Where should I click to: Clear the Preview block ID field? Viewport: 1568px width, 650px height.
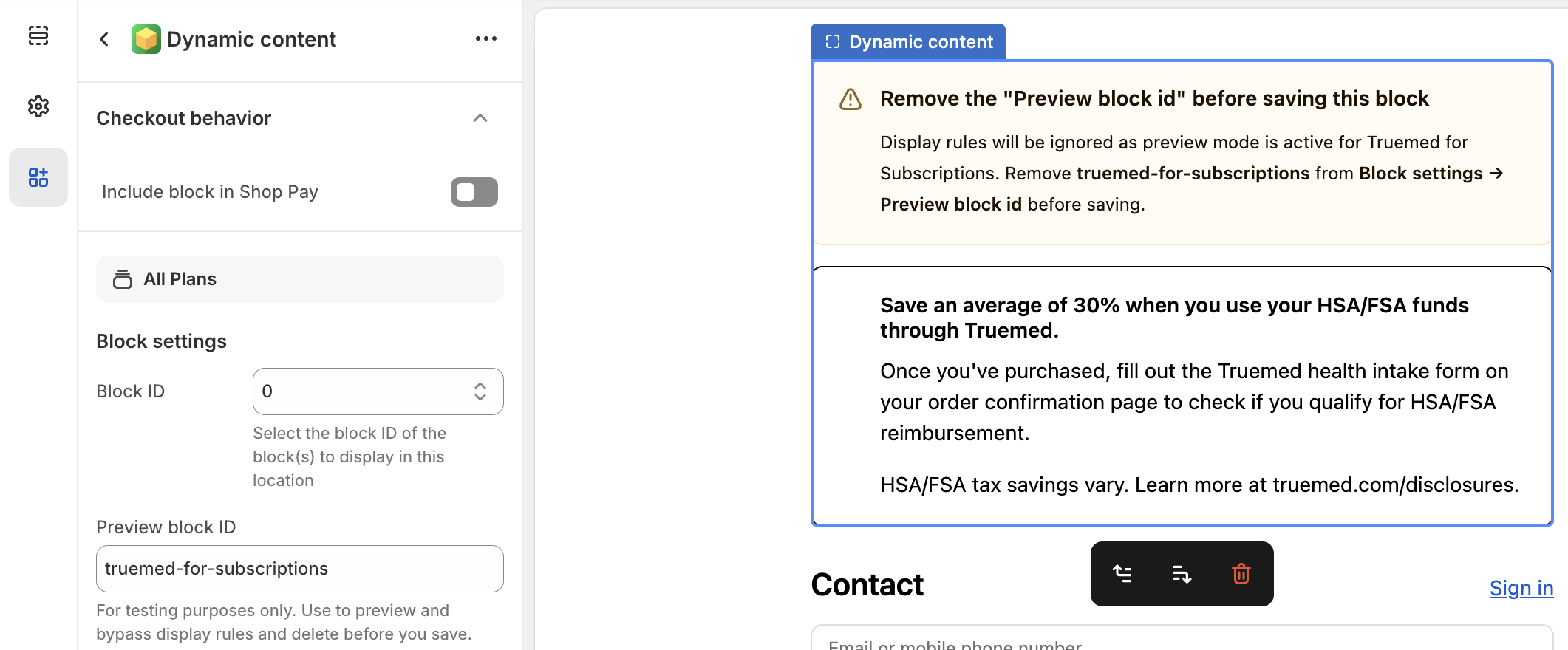pyautogui.click(x=299, y=569)
